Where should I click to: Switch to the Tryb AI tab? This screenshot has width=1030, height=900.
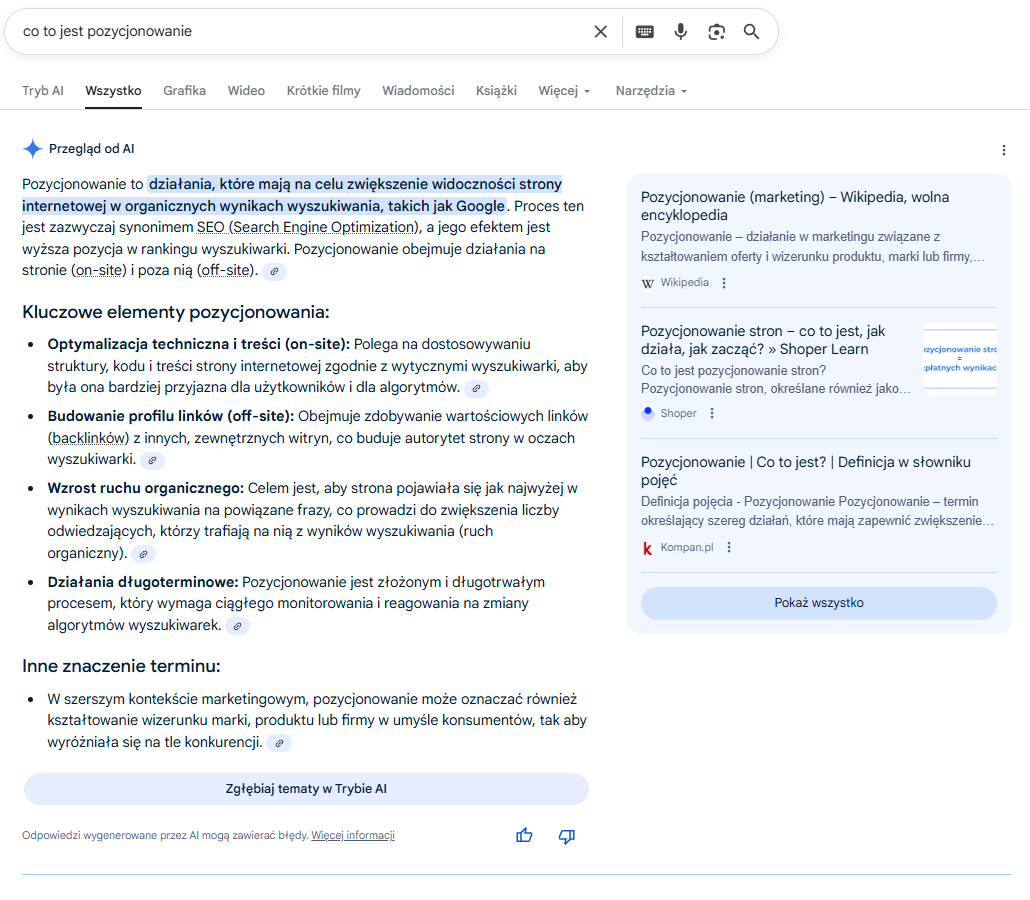coord(43,91)
